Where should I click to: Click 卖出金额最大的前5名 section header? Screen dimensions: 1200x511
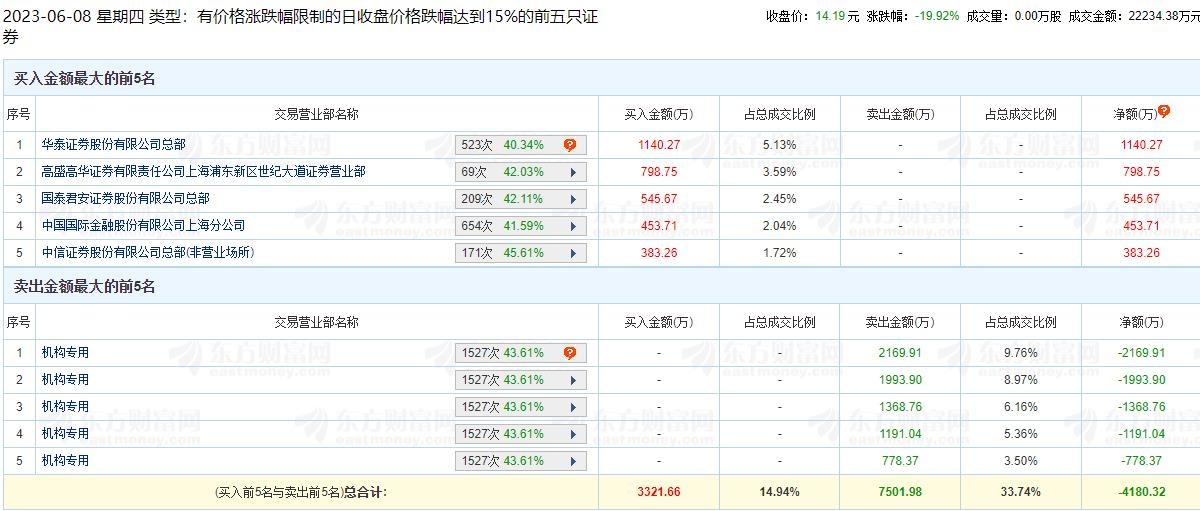[x=84, y=287]
